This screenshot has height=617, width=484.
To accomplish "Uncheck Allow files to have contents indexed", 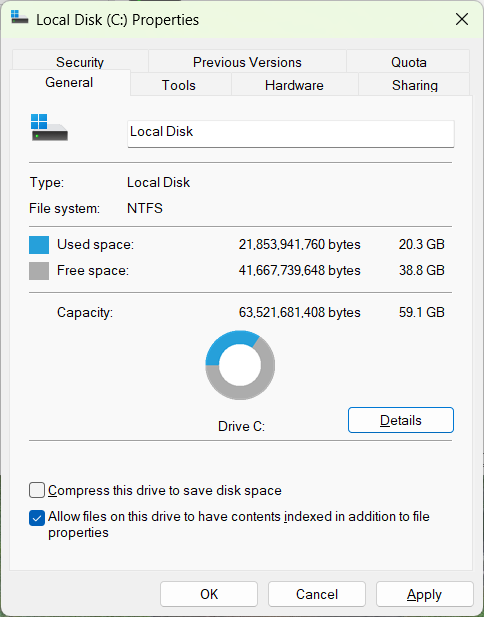I will (37, 518).
